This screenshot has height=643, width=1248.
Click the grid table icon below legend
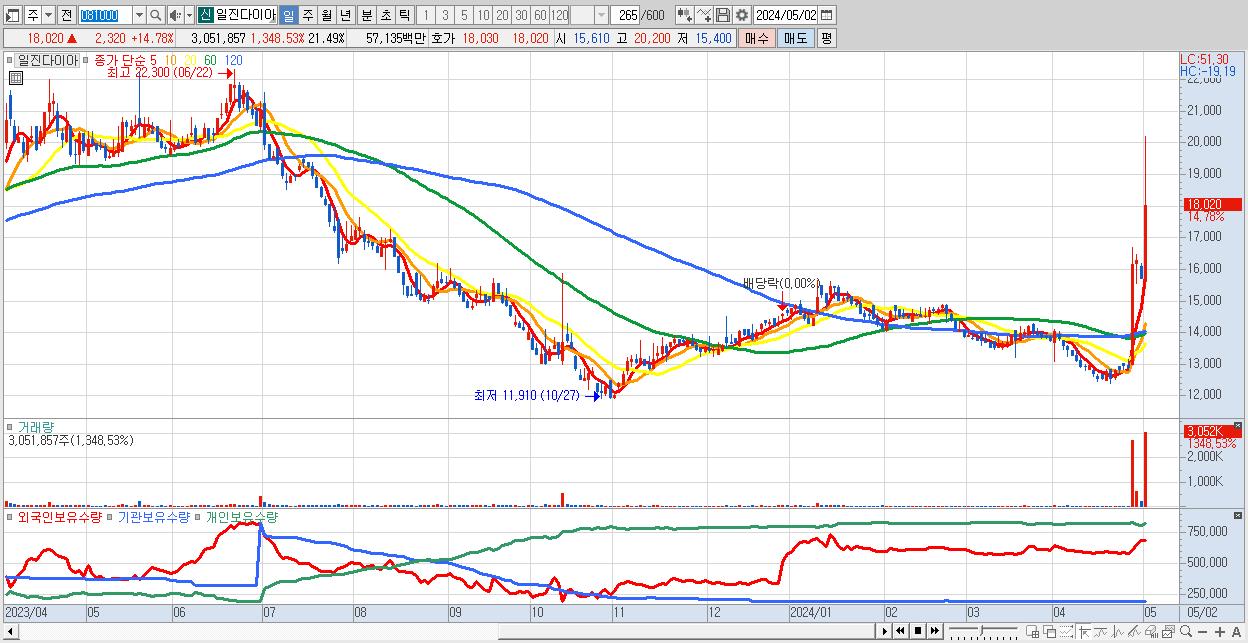(15, 77)
